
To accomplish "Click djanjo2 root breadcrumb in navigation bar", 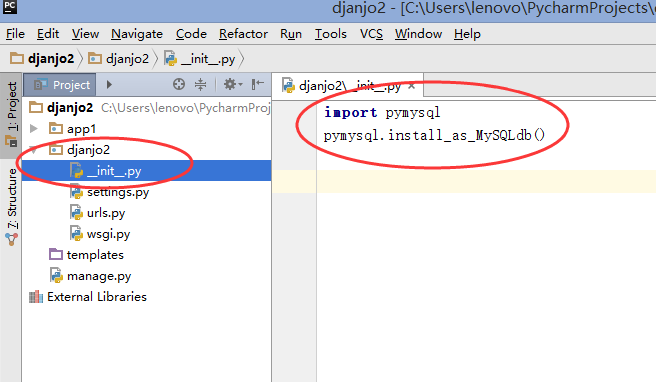I will tap(42, 59).
